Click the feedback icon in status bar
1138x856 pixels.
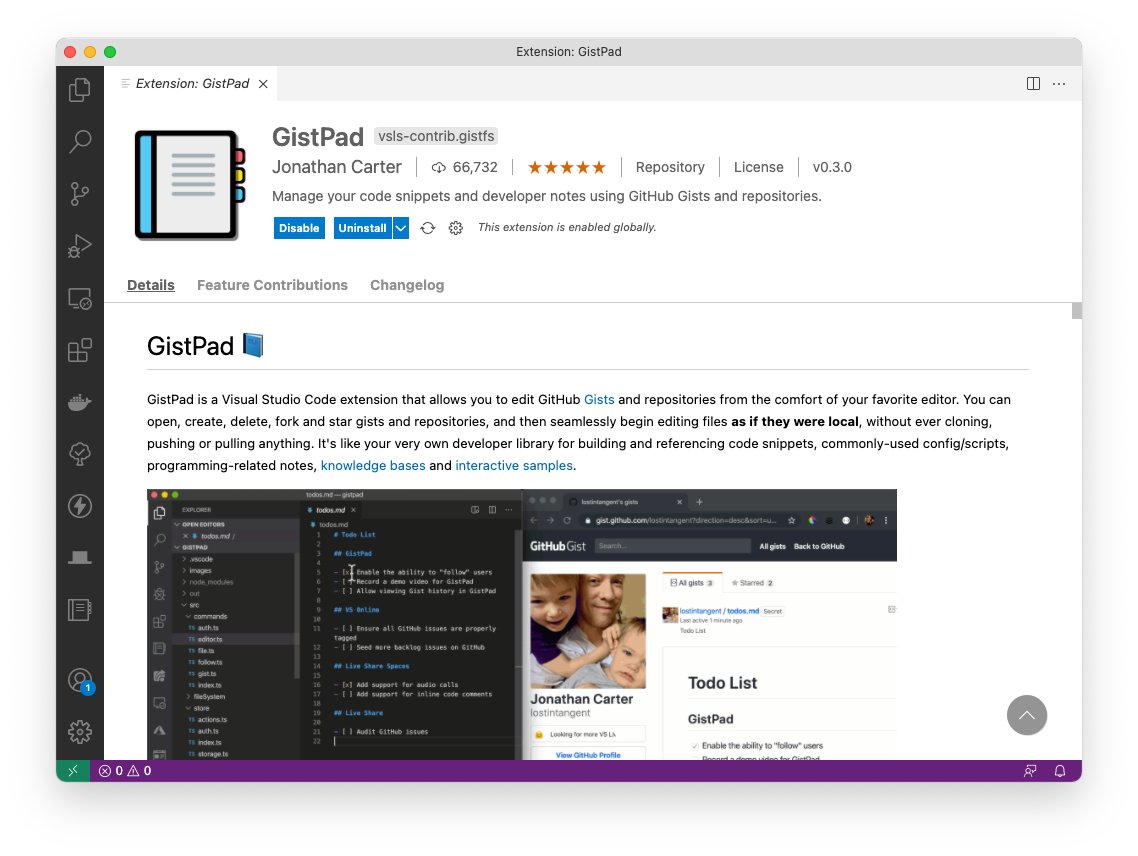tap(1030, 771)
